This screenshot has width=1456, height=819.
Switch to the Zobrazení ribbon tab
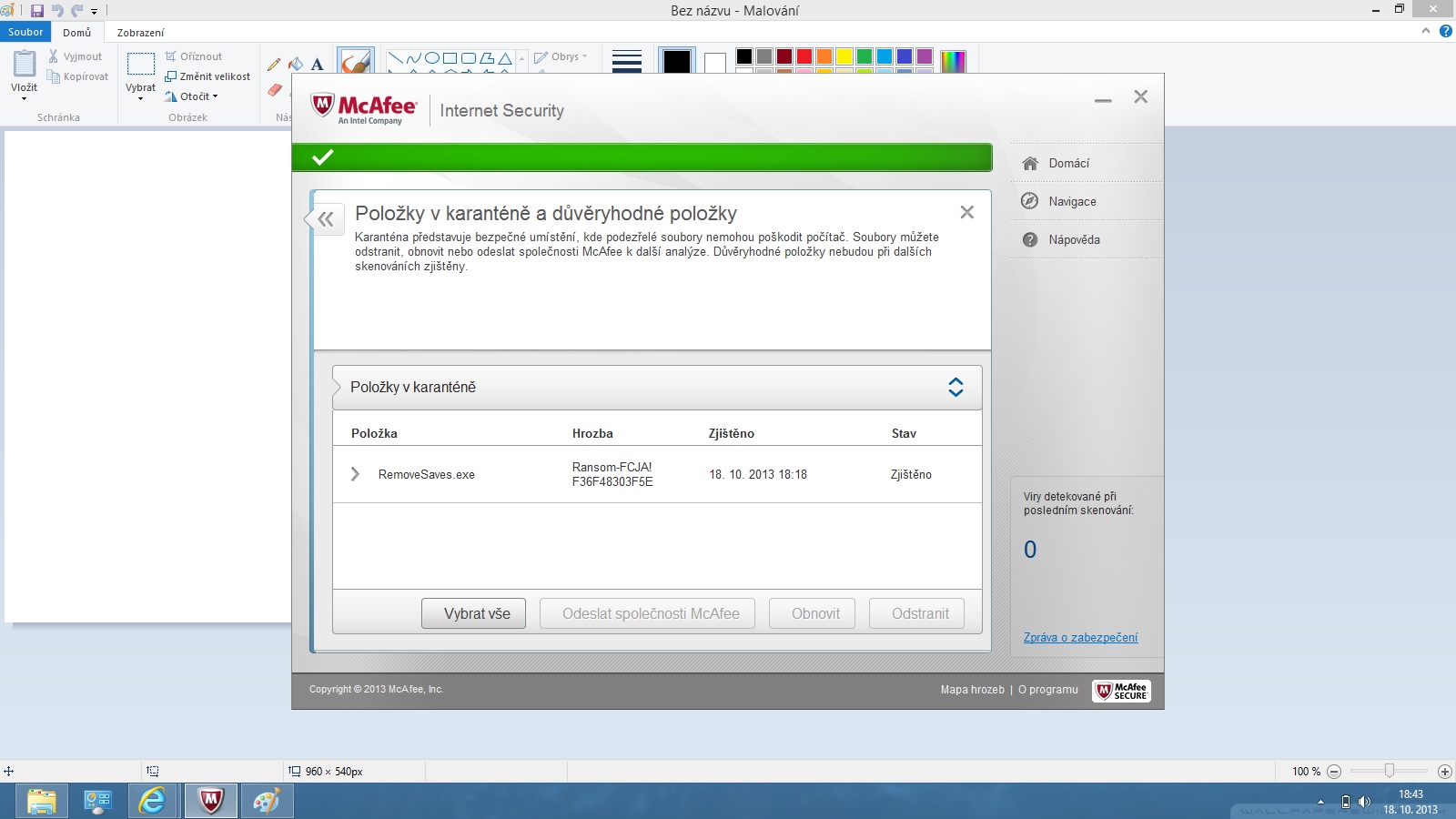(140, 33)
